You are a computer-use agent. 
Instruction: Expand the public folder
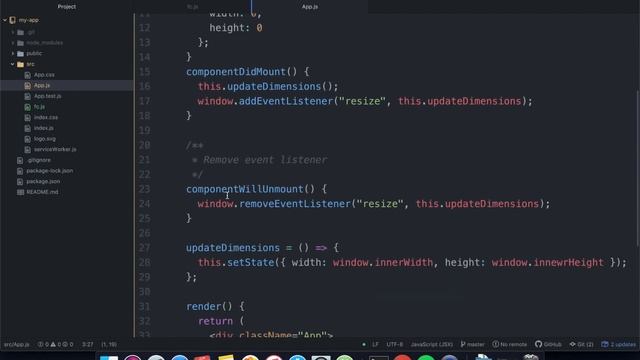pos(13,53)
